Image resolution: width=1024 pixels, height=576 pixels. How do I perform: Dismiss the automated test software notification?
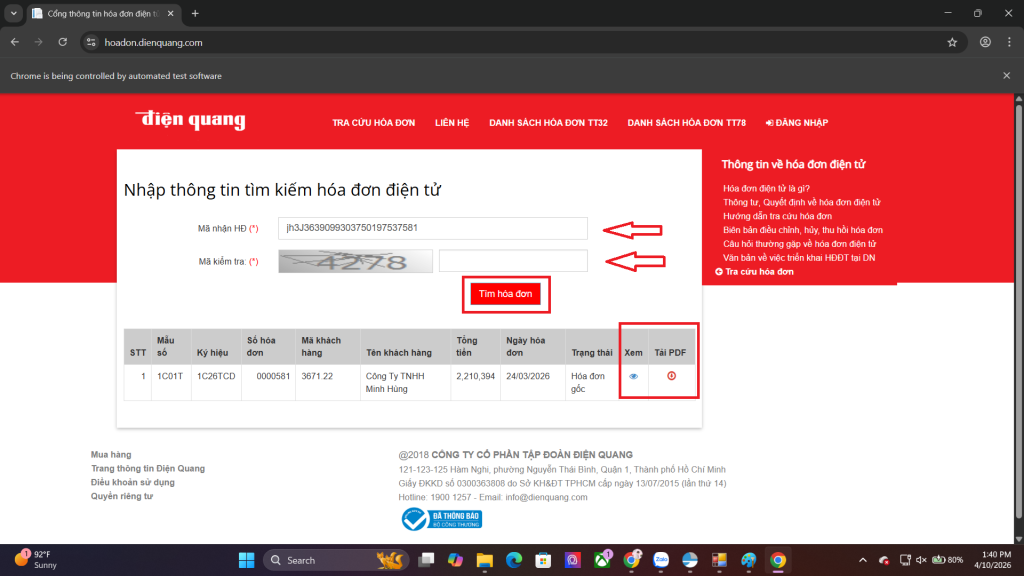(1006, 76)
